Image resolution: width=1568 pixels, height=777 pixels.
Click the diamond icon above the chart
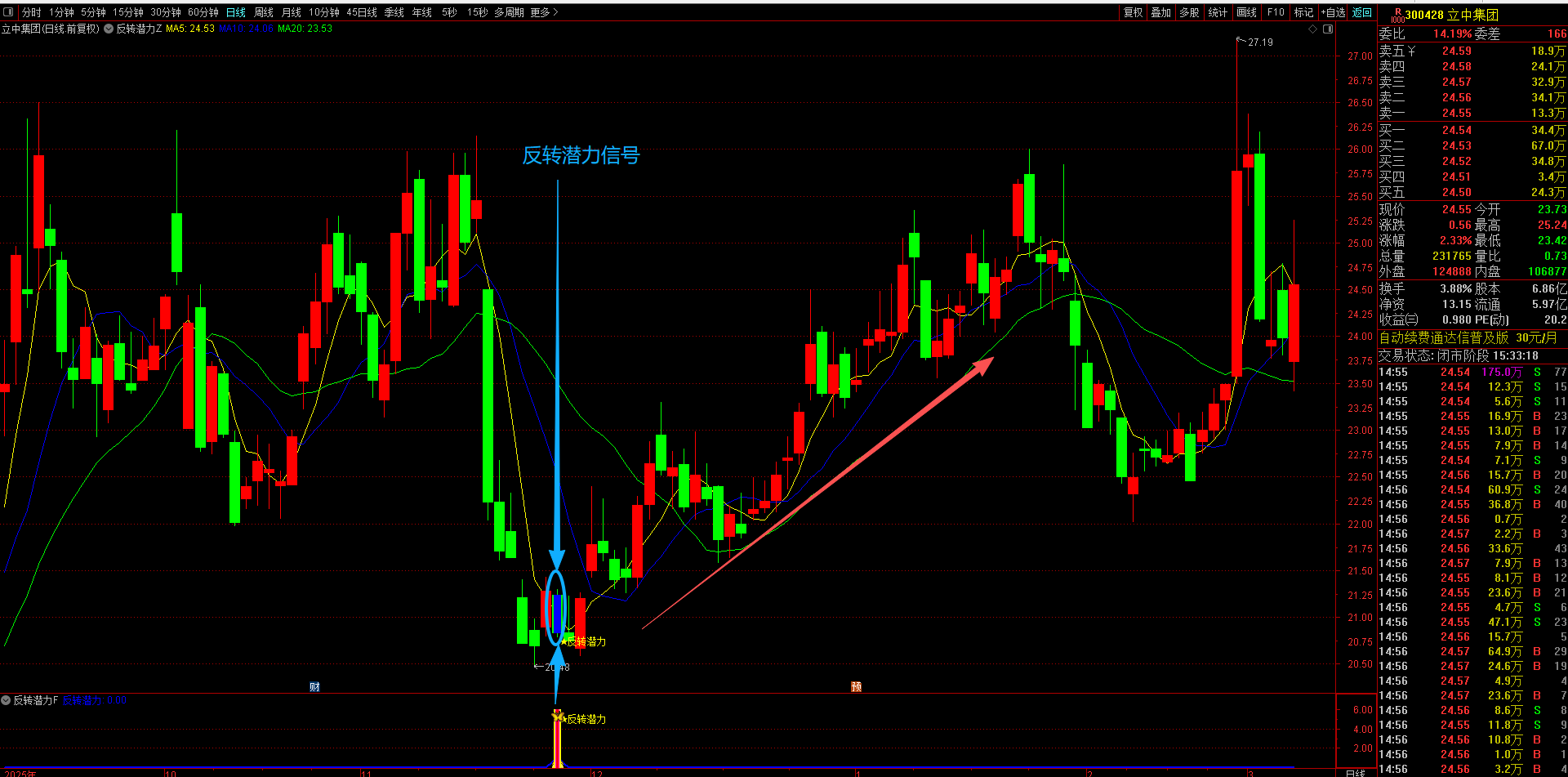pyautogui.click(x=1312, y=29)
